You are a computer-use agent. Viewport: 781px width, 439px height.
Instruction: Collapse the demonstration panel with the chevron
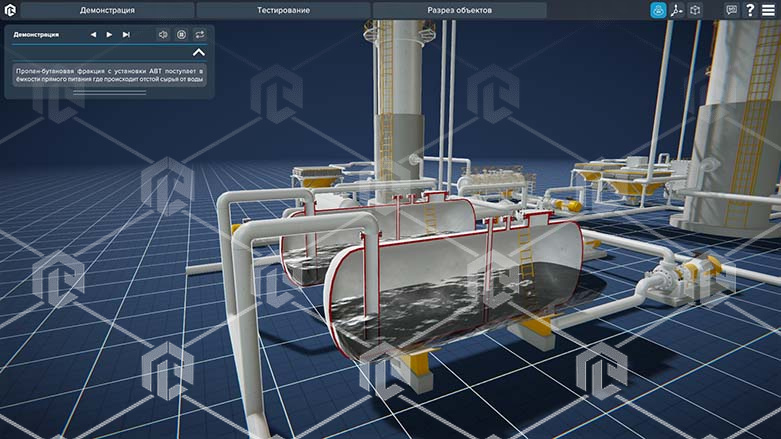[199, 52]
